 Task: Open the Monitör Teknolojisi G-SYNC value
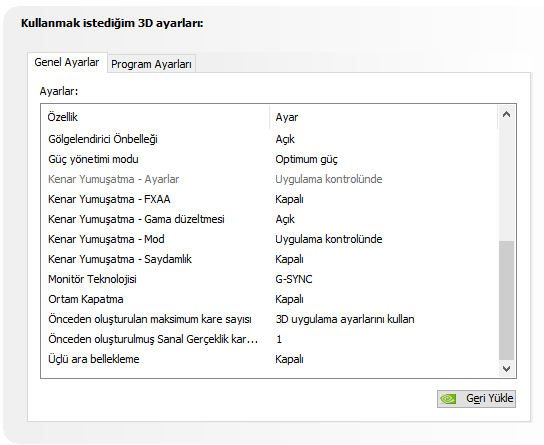pyautogui.click(x=294, y=279)
